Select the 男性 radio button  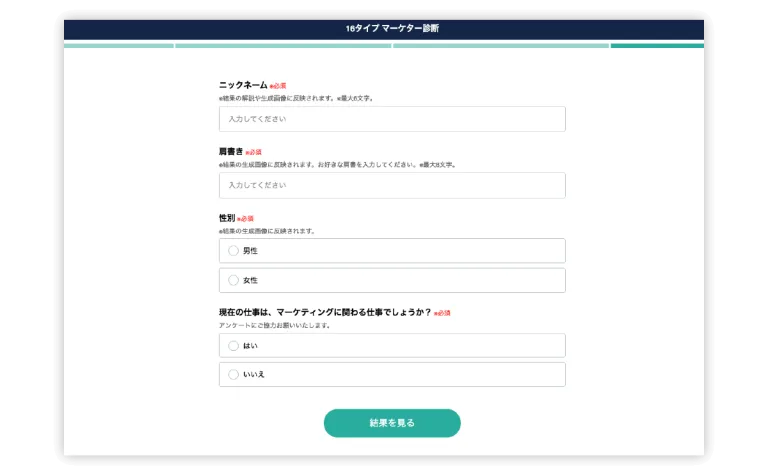click(x=234, y=251)
